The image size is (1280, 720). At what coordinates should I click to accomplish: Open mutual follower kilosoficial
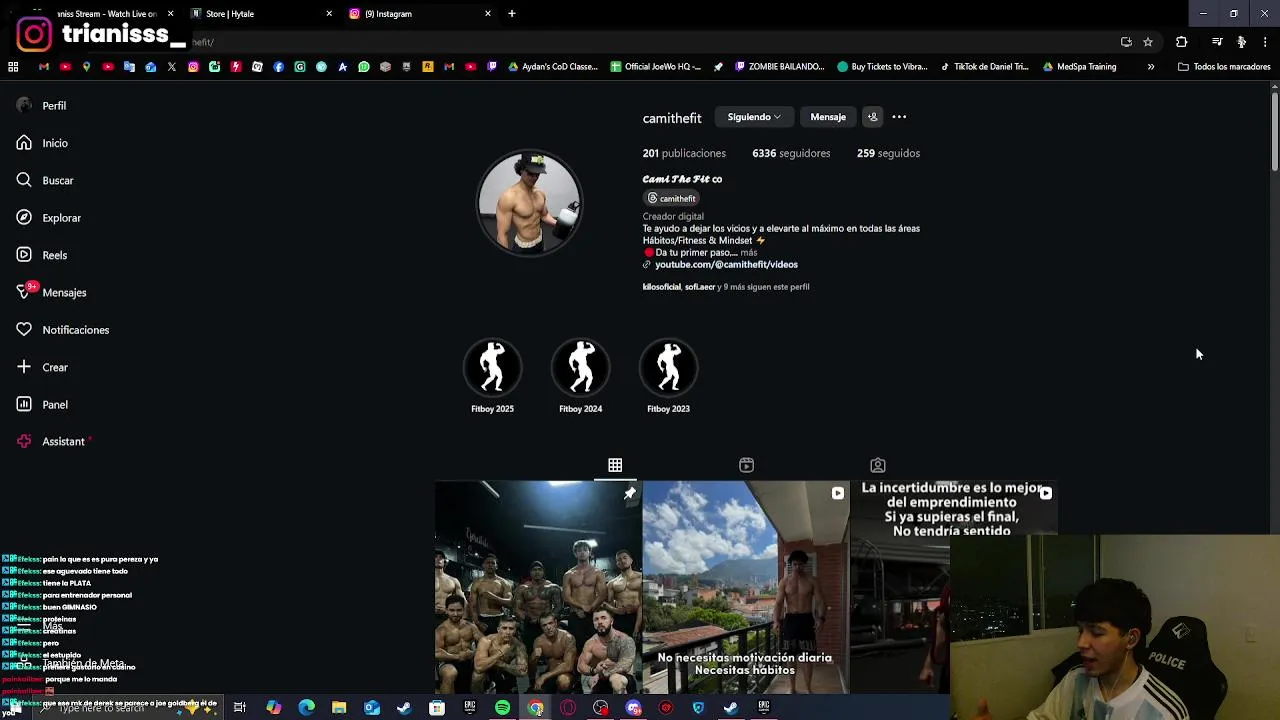click(x=661, y=287)
